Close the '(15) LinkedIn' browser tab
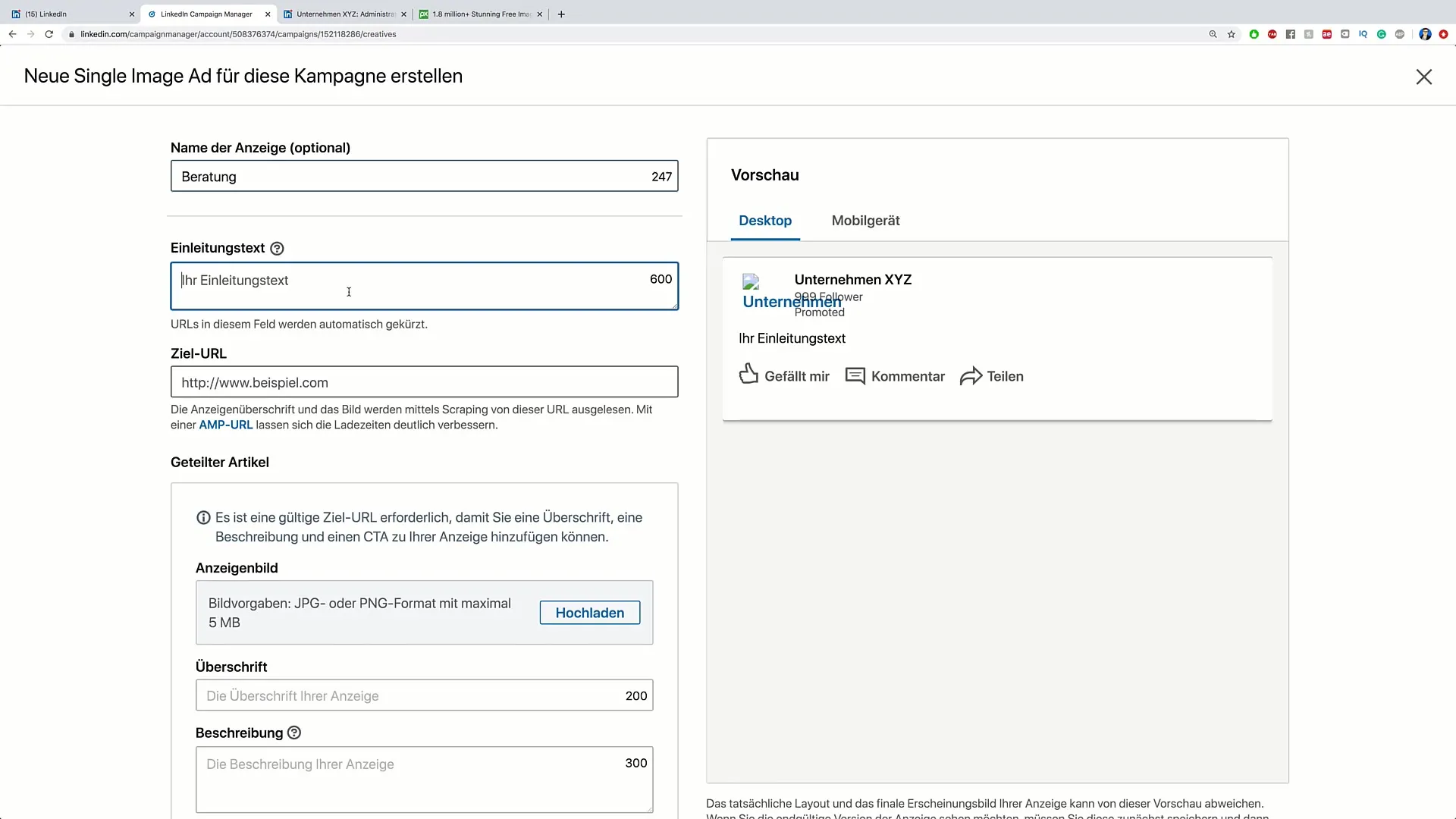 (131, 14)
